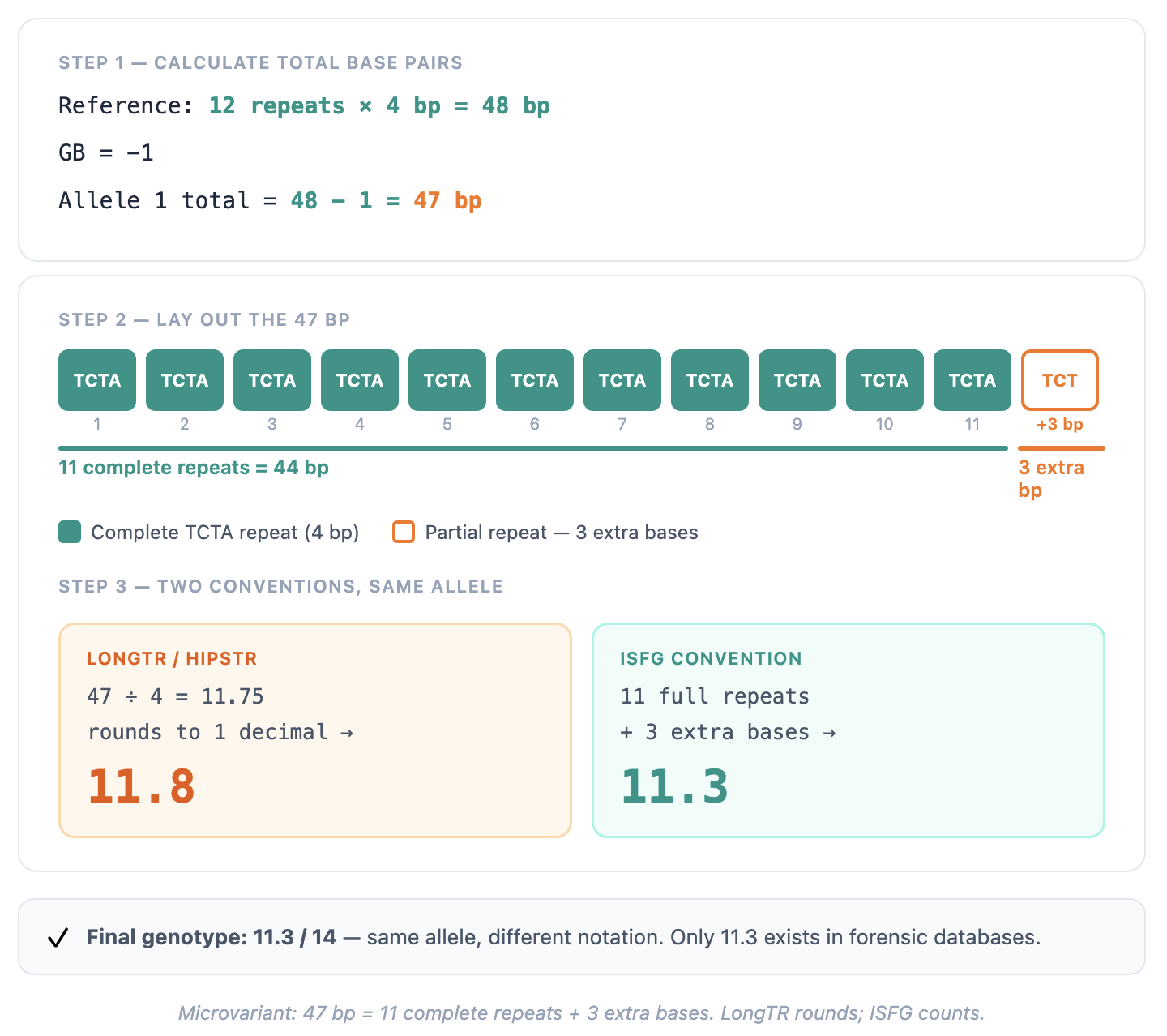1167x1036 pixels.
Task: Click "Partial repeat — 3 extra bases" legend text
Action: pyautogui.click(x=562, y=533)
